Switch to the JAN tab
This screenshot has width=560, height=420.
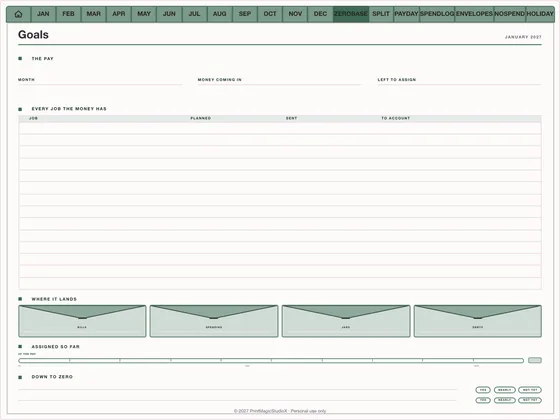43,14
